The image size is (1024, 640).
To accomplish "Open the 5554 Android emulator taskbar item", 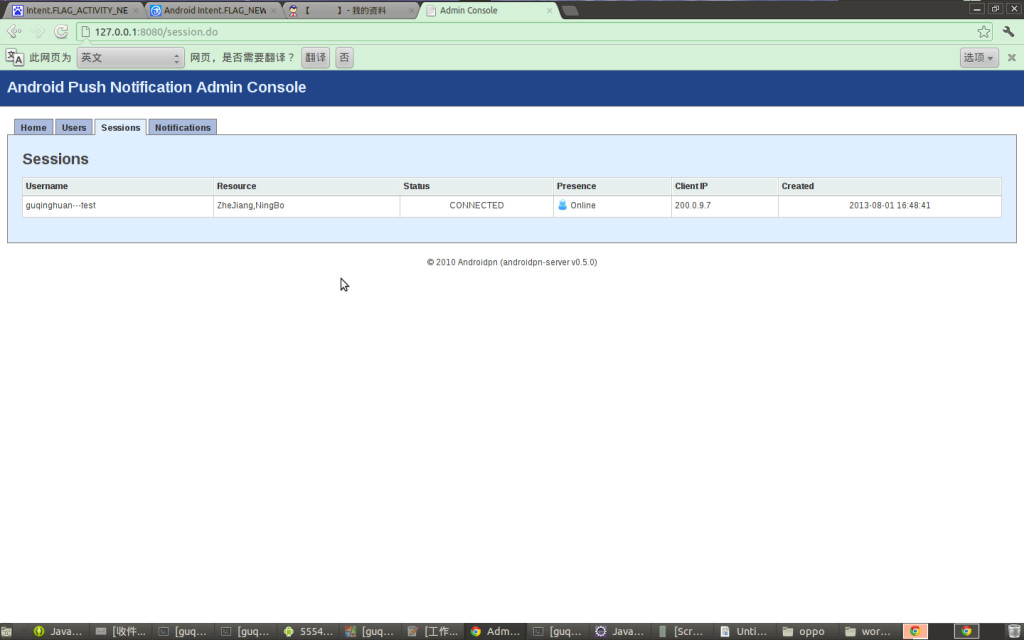I will (x=309, y=632).
